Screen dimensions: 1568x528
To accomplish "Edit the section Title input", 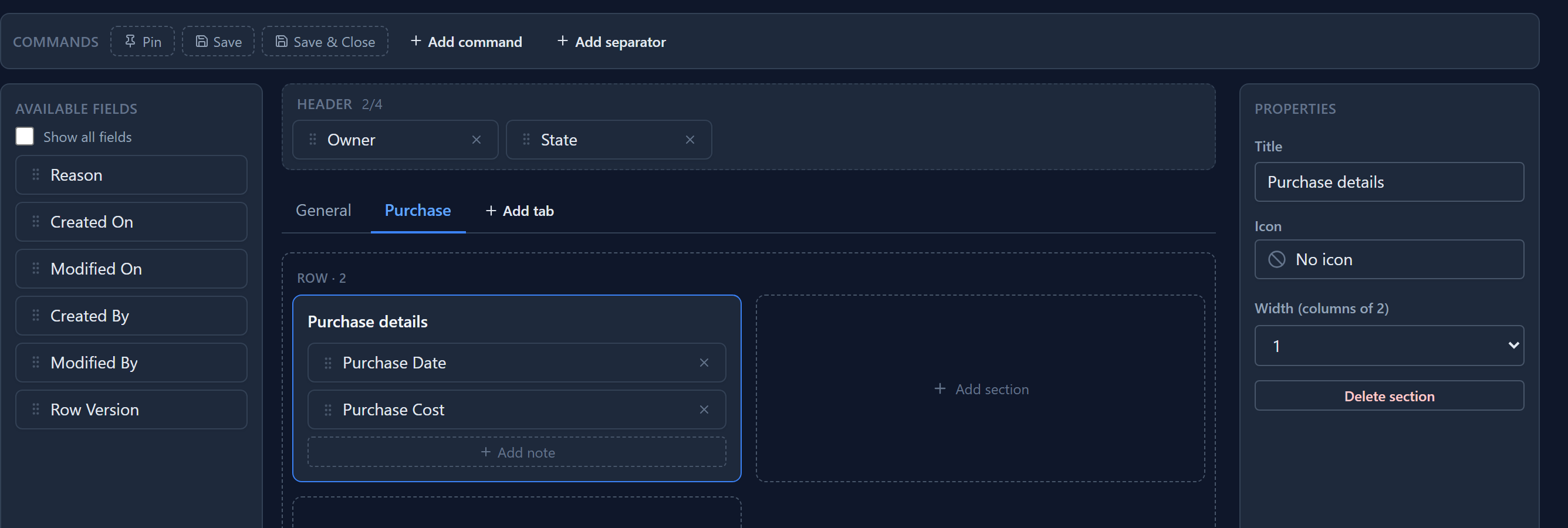I will coord(1389,182).
